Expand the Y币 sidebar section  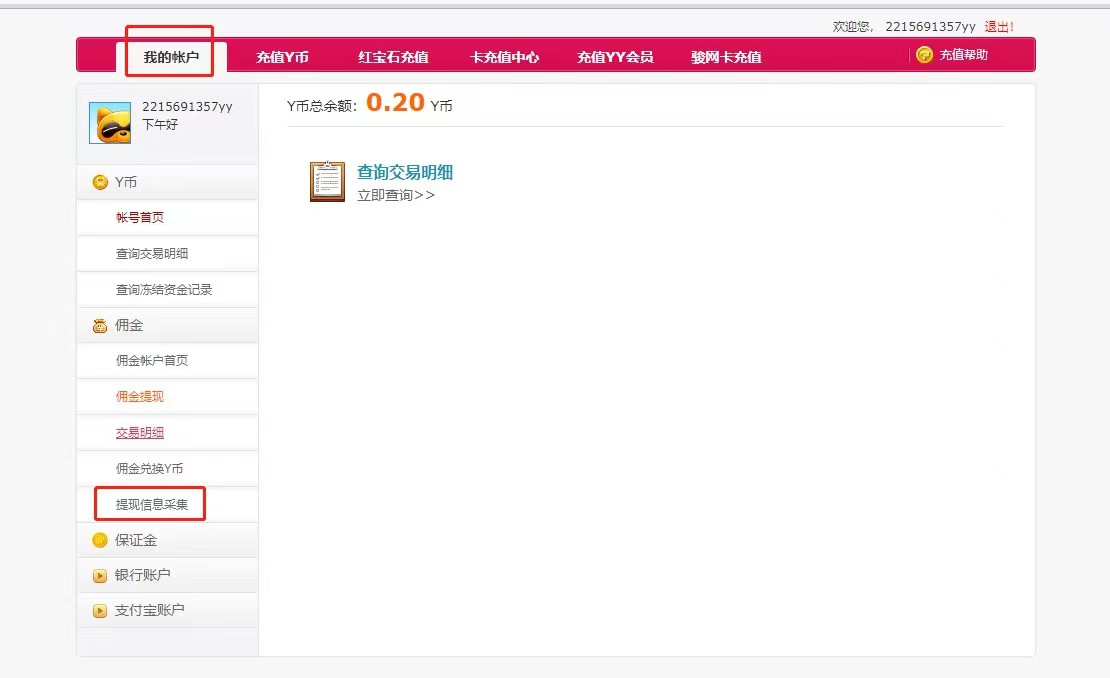click(167, 183)
